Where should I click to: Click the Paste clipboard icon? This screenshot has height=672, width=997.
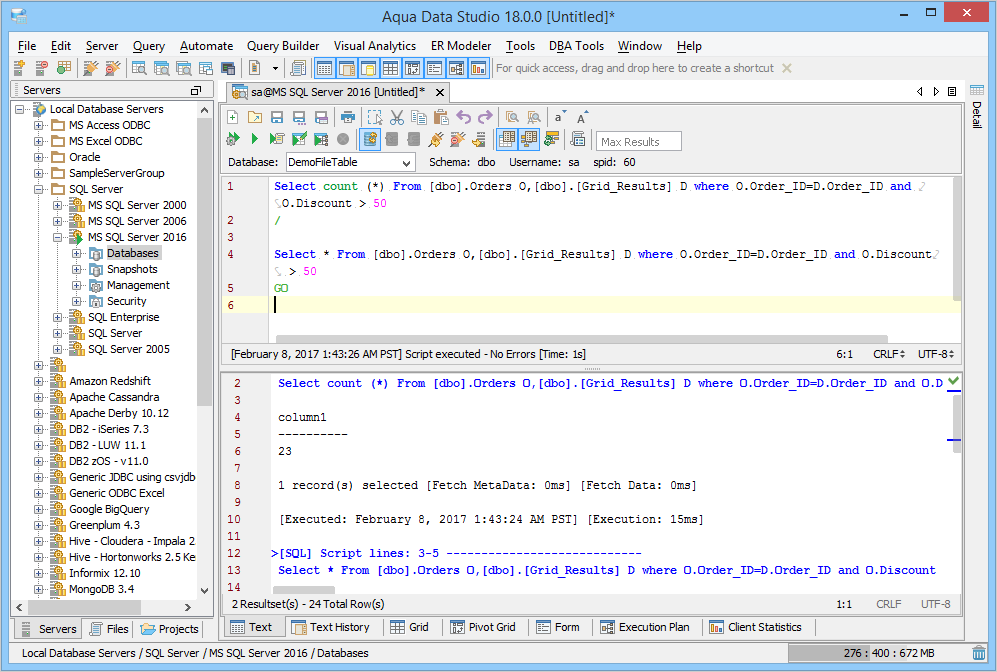441,117
